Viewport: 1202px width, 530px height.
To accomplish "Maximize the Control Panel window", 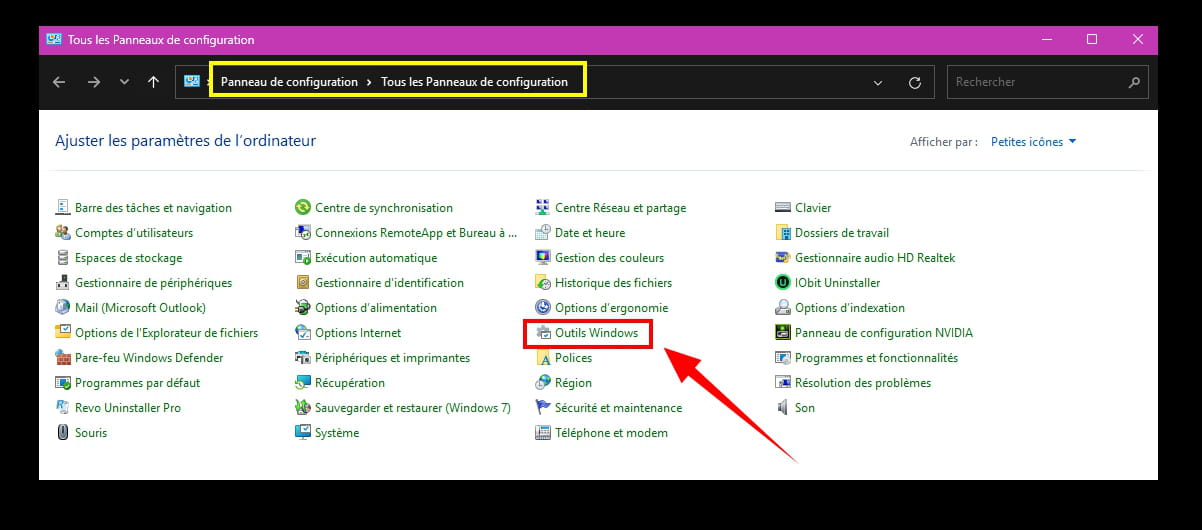I will pyautogui.click(x=1092, y=40).
